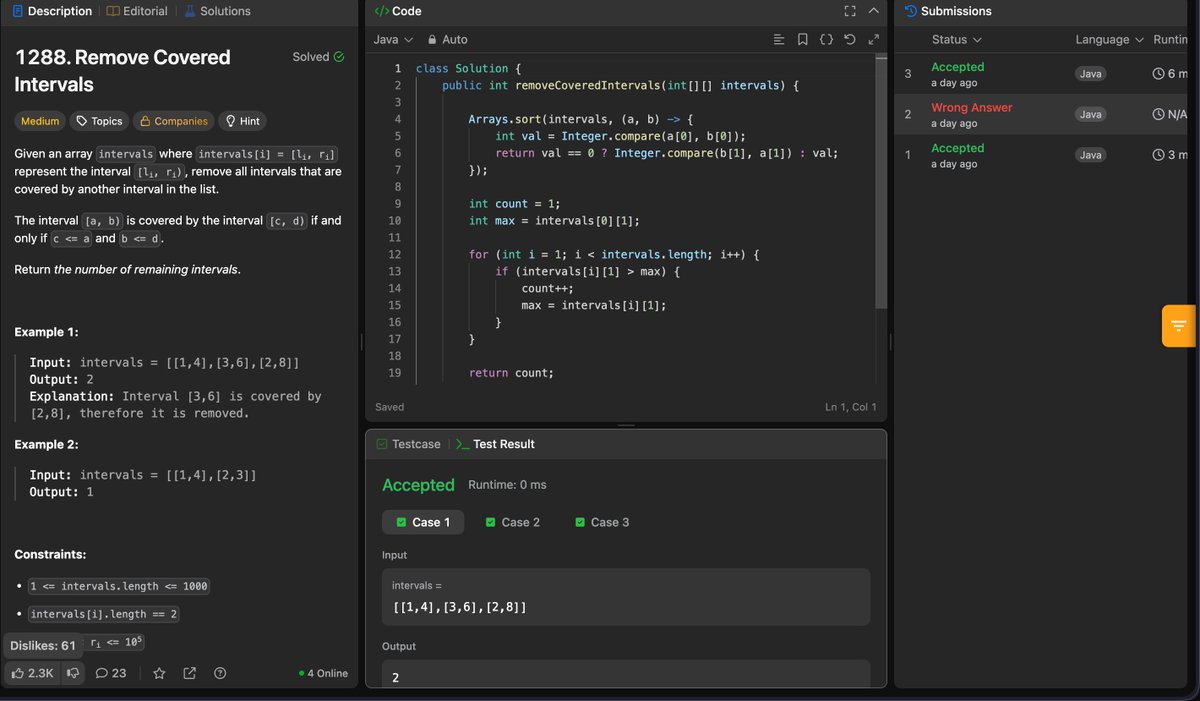Open the Companies list
Viewport: 1200px width, 701px height.
[x=172, y=121]
